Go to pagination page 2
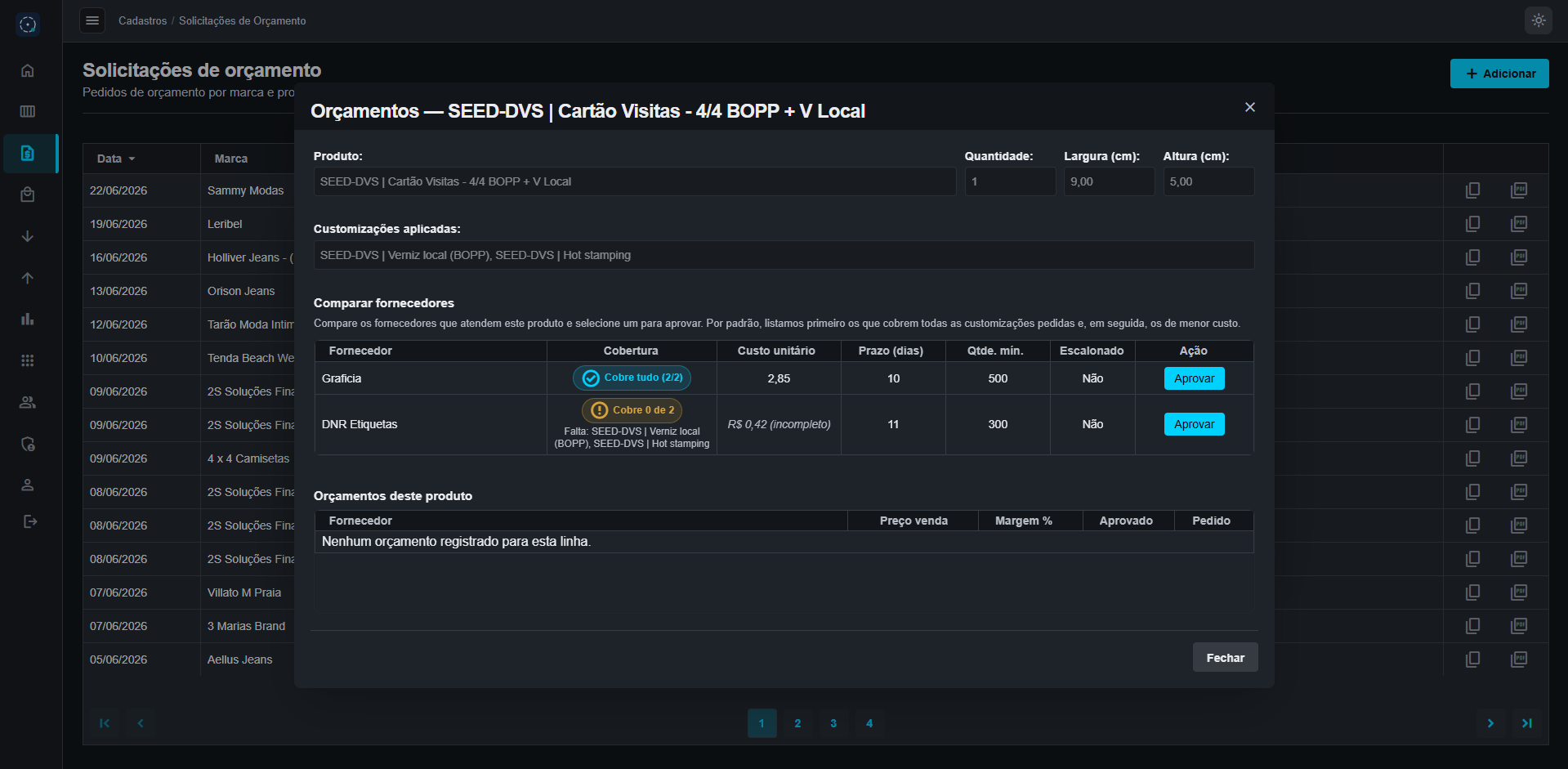Viewport: 1568px width, 769px height. pos(797,723)
